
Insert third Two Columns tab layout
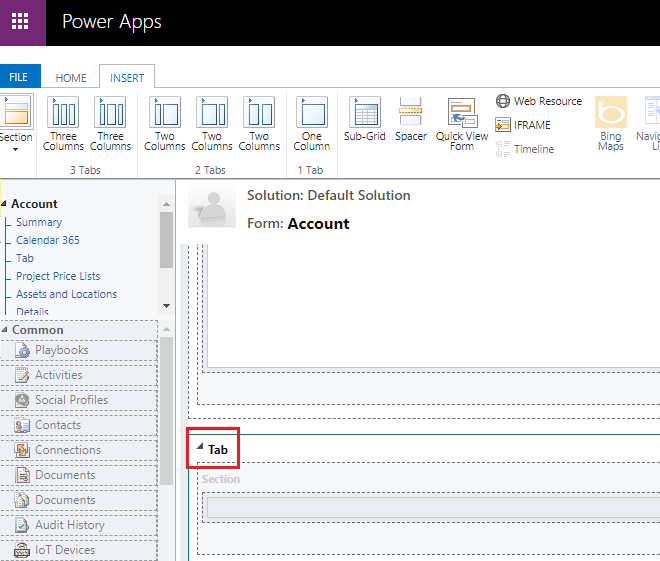pyautogui.click(x=259, y=123)
